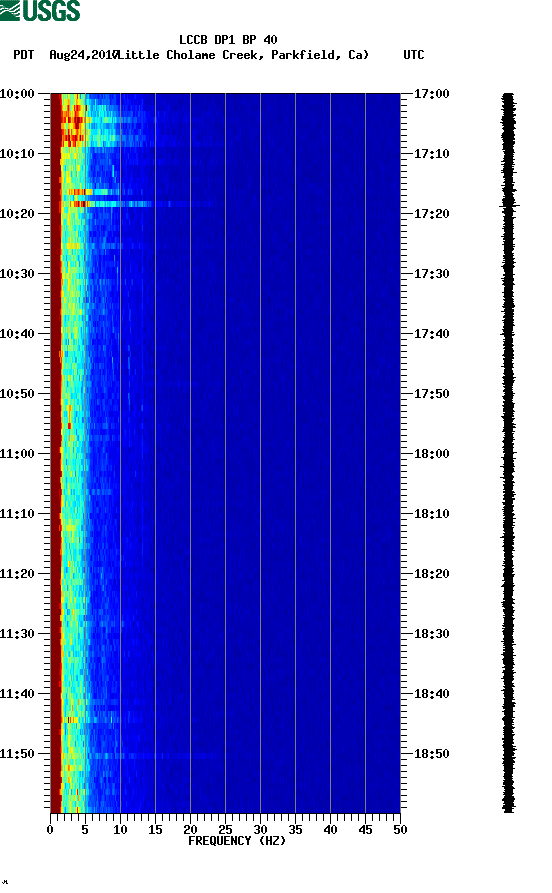Click the '50' frequency axis tick label
Screen dimensions: 552x893
pos(400,830)
